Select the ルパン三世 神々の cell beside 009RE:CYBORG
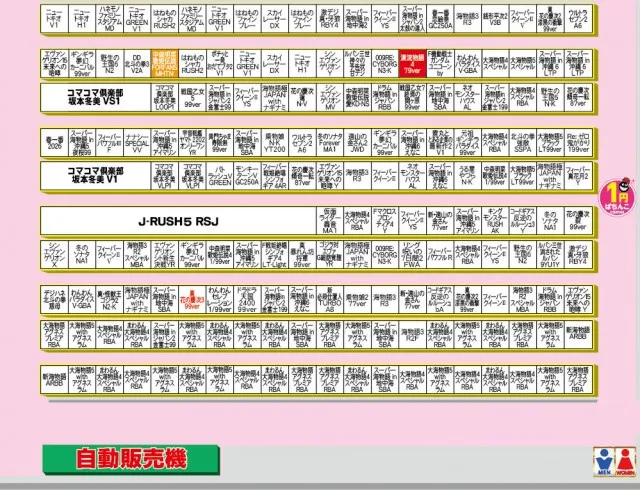Viewport: 640px width, 490px height. pos(357,64)
